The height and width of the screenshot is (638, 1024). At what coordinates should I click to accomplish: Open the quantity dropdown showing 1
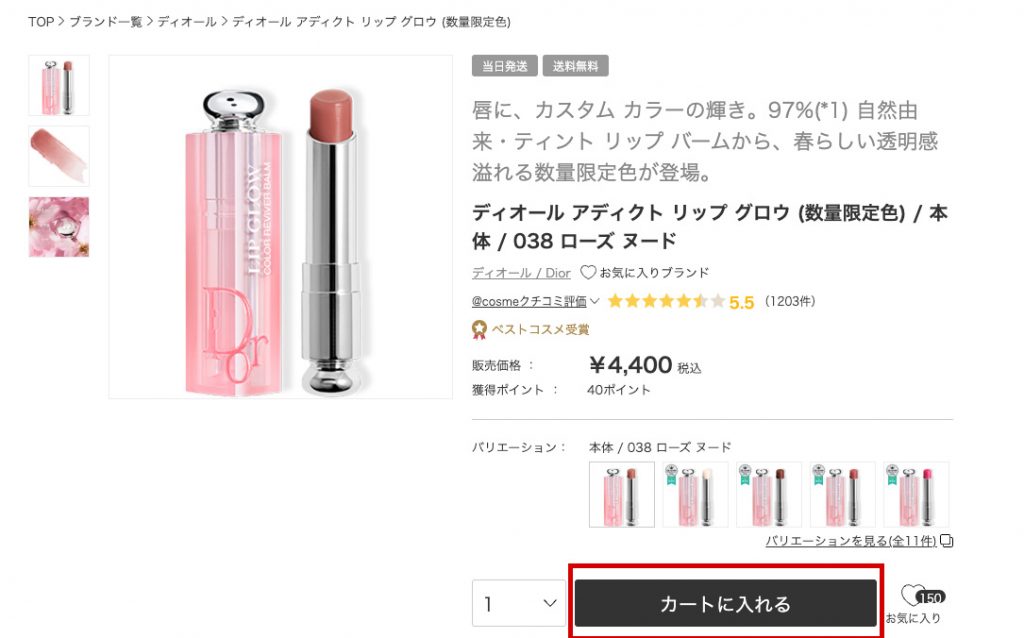pyautogui.click(x=518, y=604)
